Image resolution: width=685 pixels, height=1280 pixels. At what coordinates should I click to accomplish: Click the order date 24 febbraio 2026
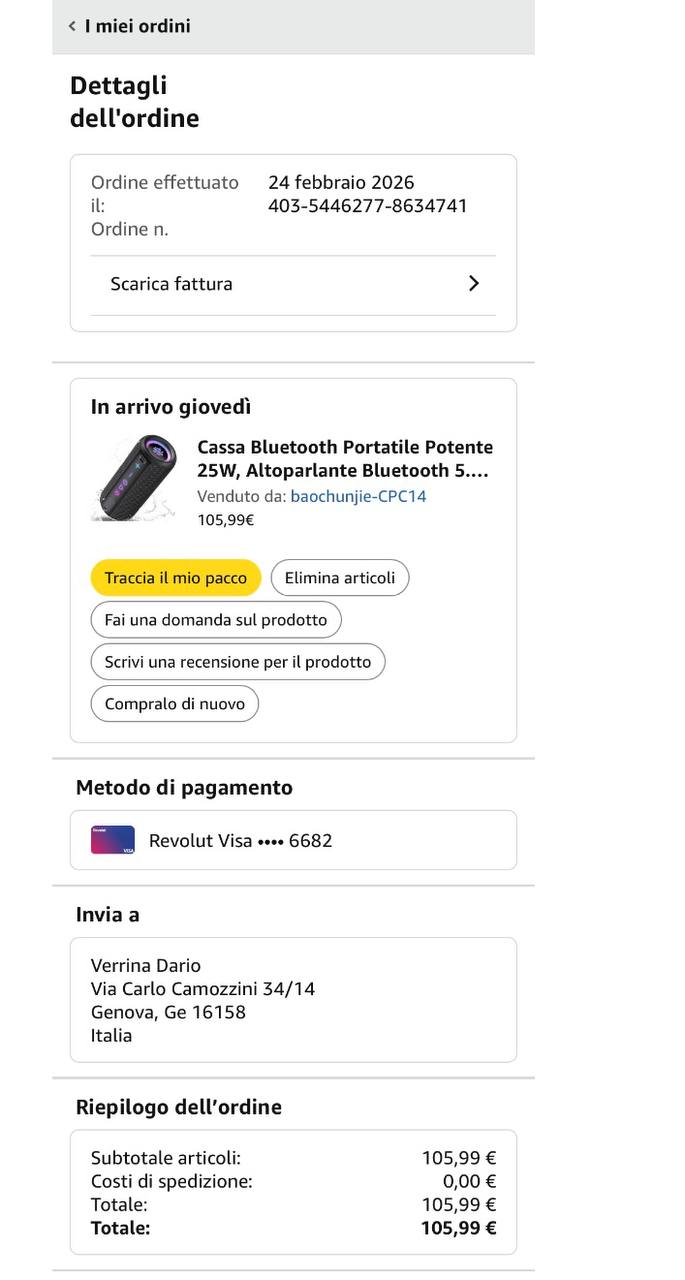click(x=341, y=182)
